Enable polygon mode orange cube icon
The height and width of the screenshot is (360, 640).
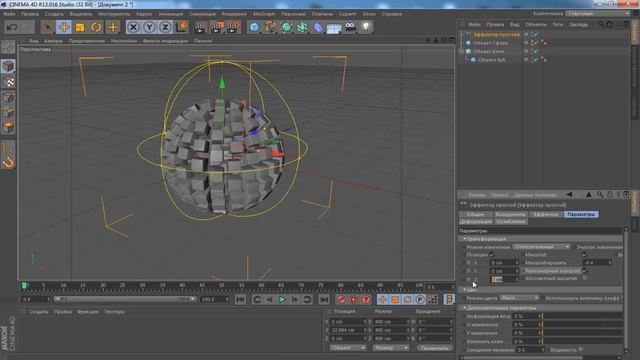click(8, 127)
